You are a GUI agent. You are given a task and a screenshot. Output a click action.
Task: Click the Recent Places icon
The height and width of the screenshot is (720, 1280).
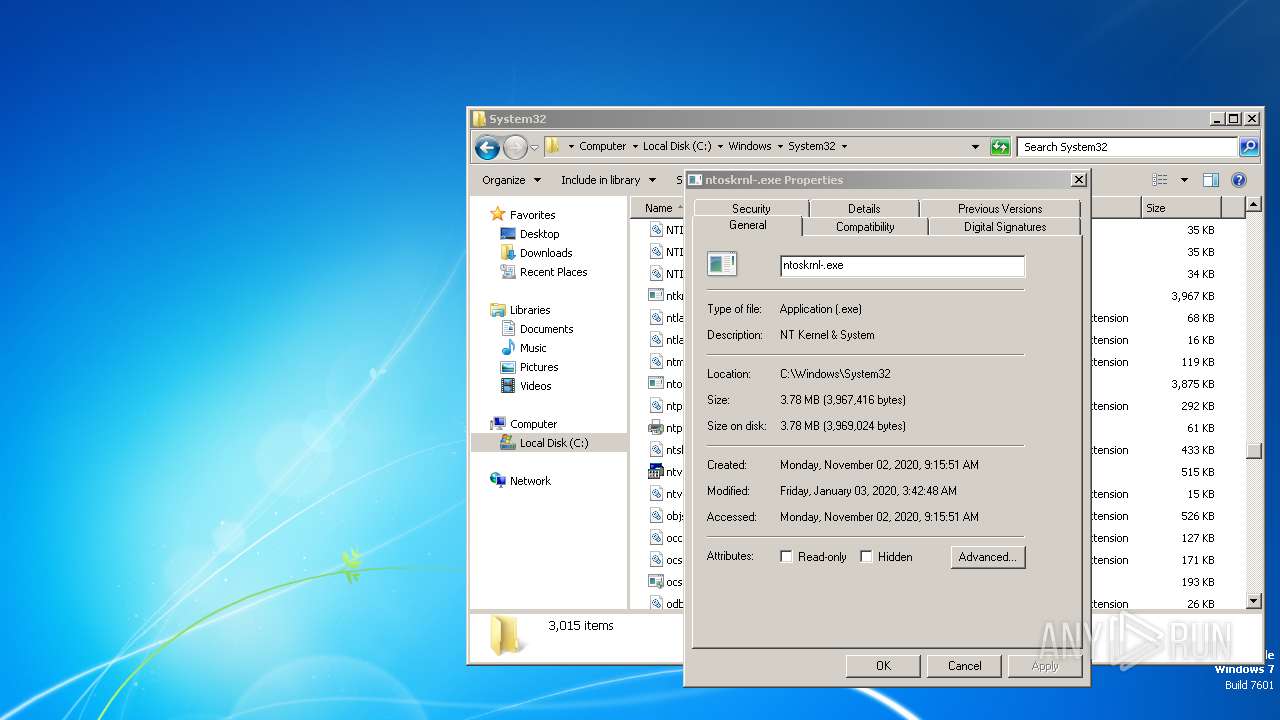[508, 272]
